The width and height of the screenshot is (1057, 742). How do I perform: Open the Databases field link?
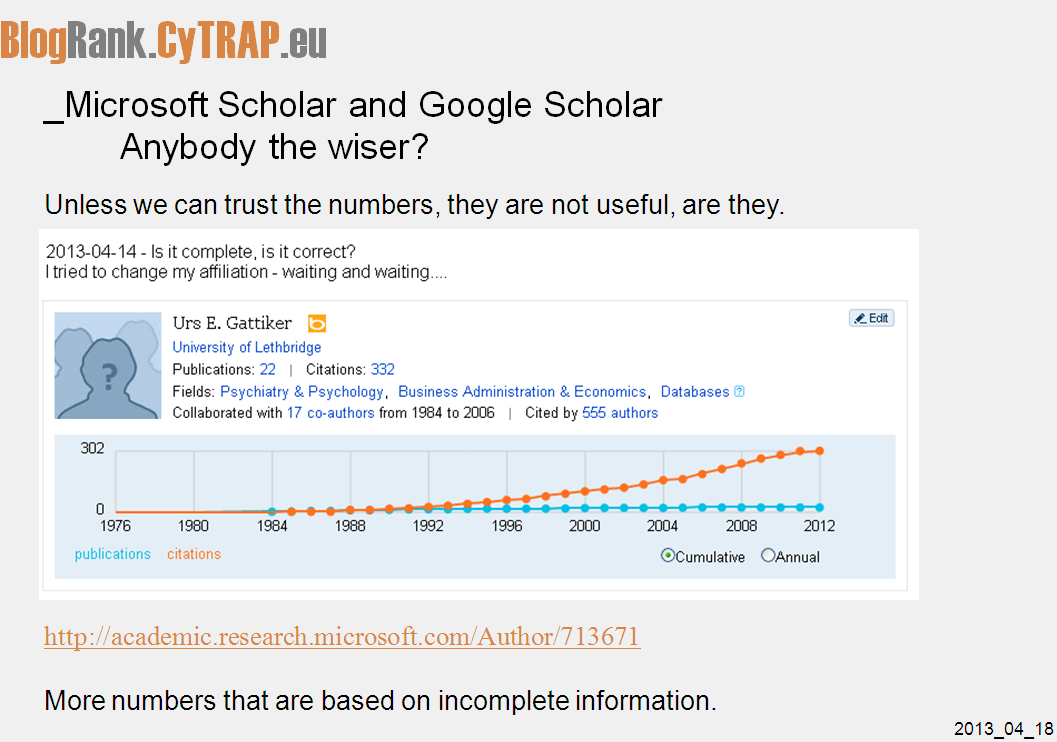click(695, 392)
